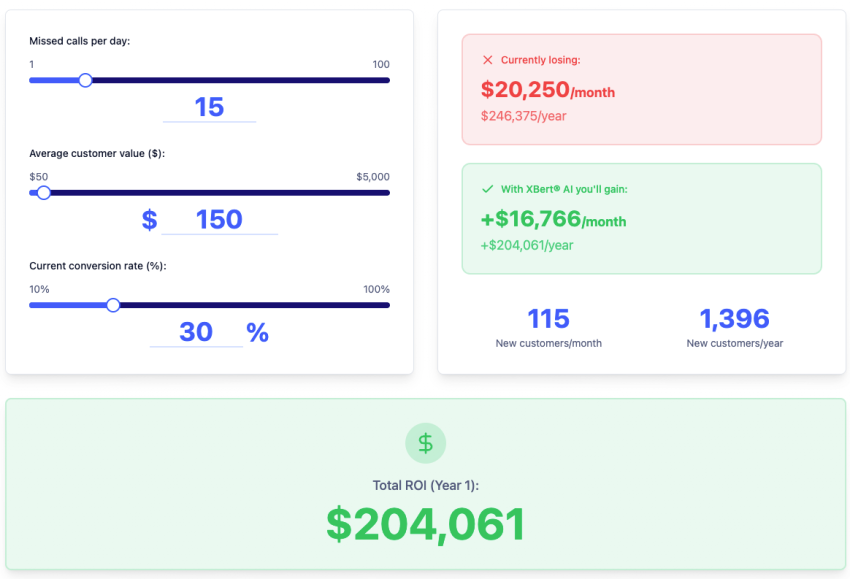Adjust the average customer value slider

coord(200,192)
